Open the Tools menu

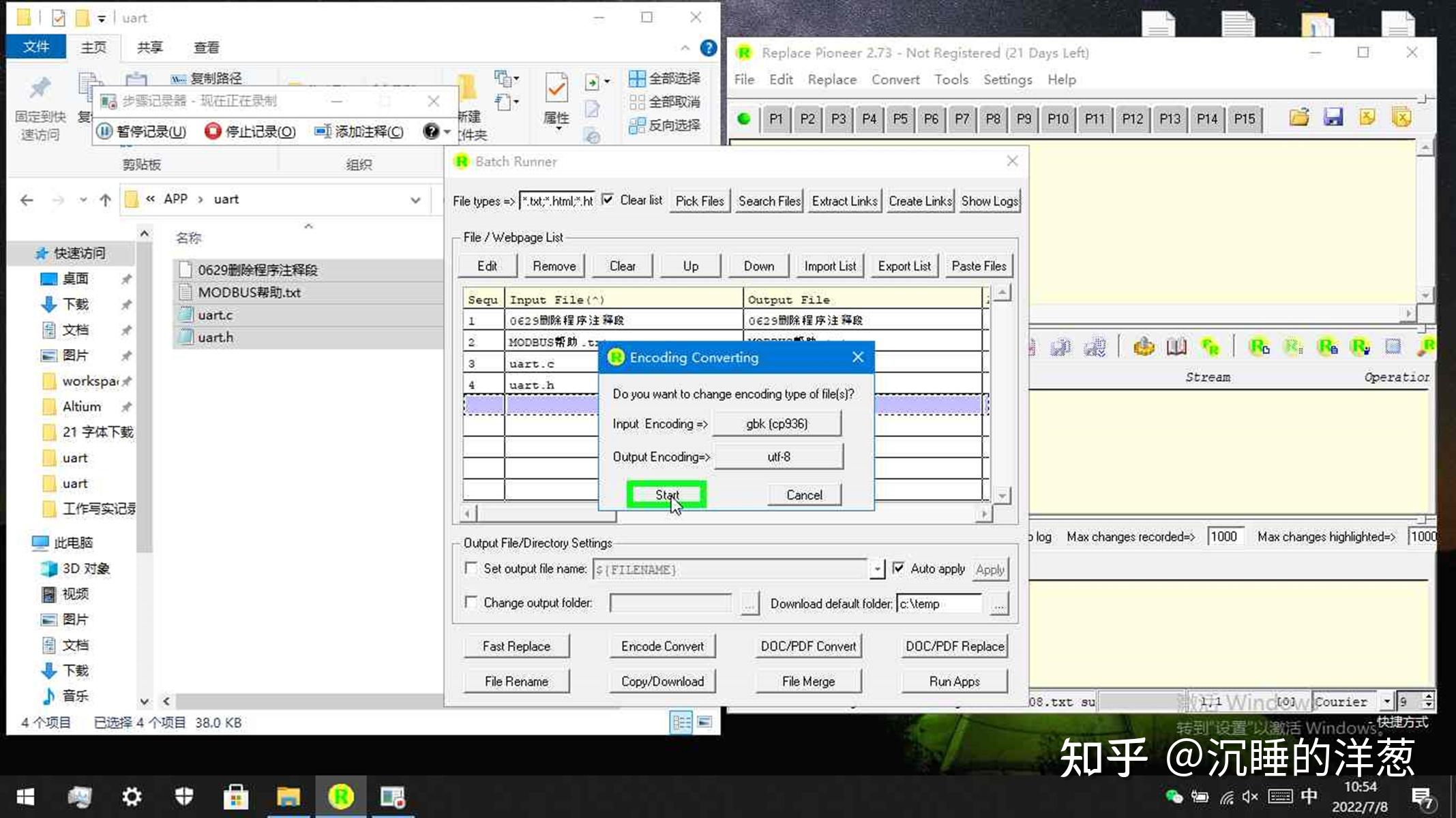click(951, 80)
